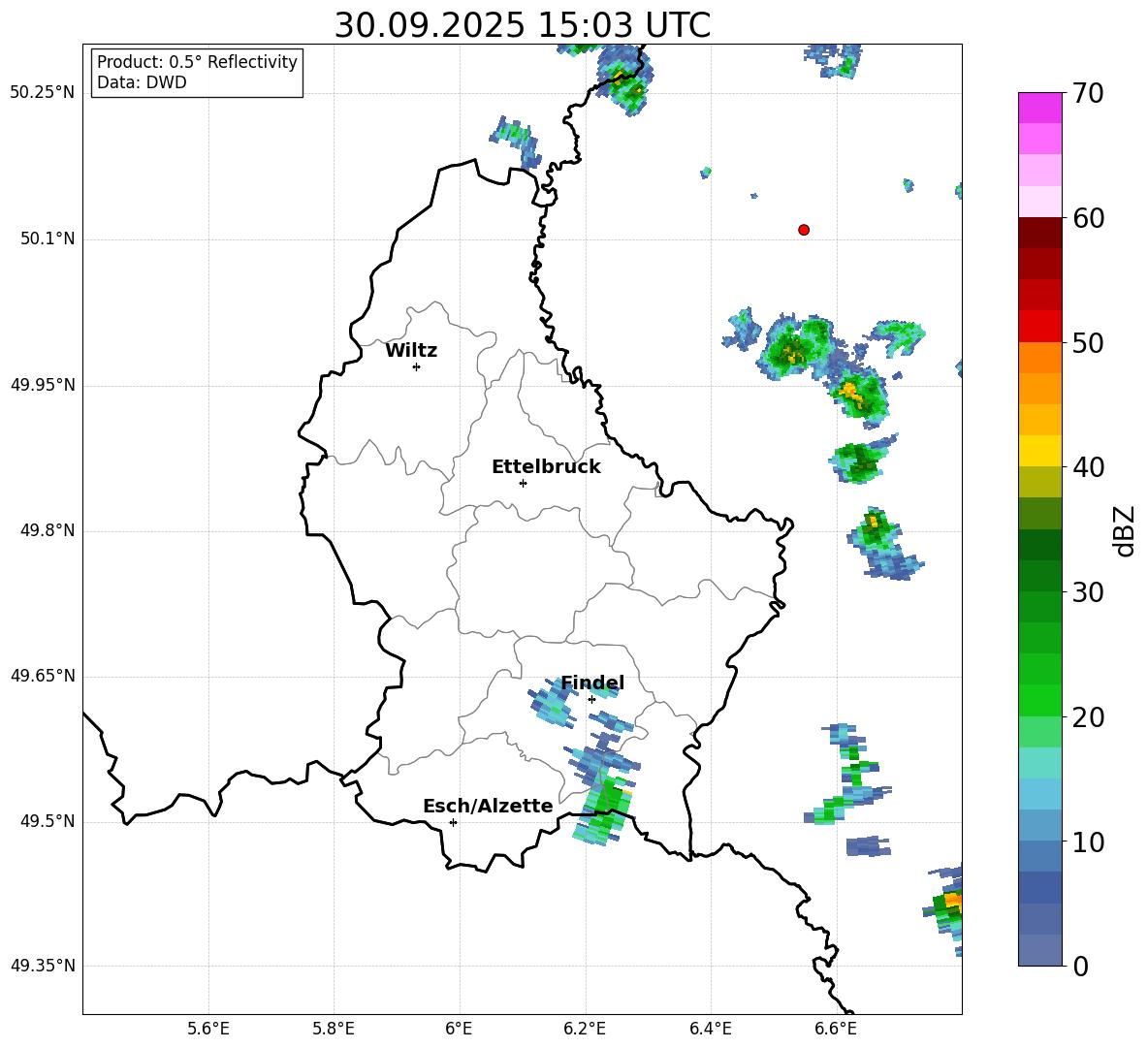
Task: Click the red radar site marker
Action: tap(804, 230)
